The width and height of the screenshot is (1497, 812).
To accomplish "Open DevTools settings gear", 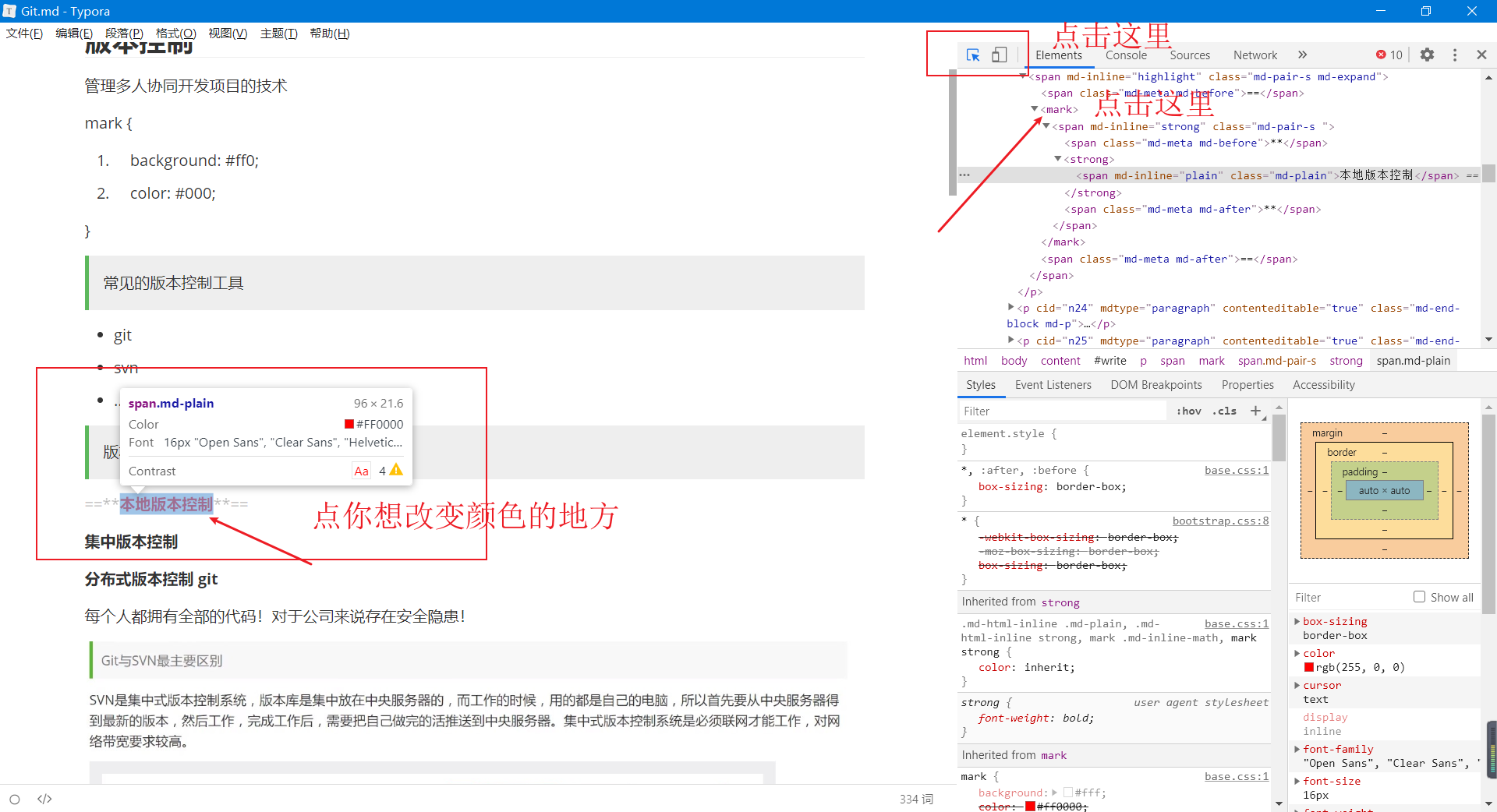I will pos(1428,55).
